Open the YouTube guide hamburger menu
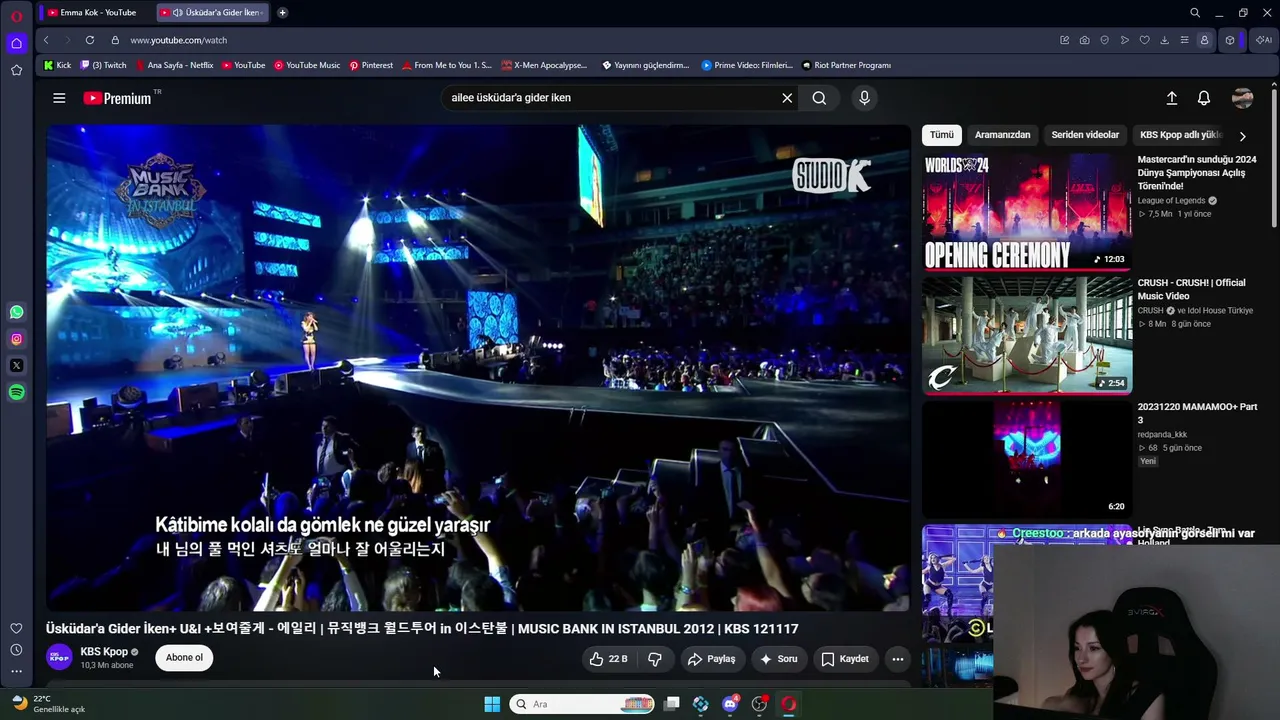 59,98
